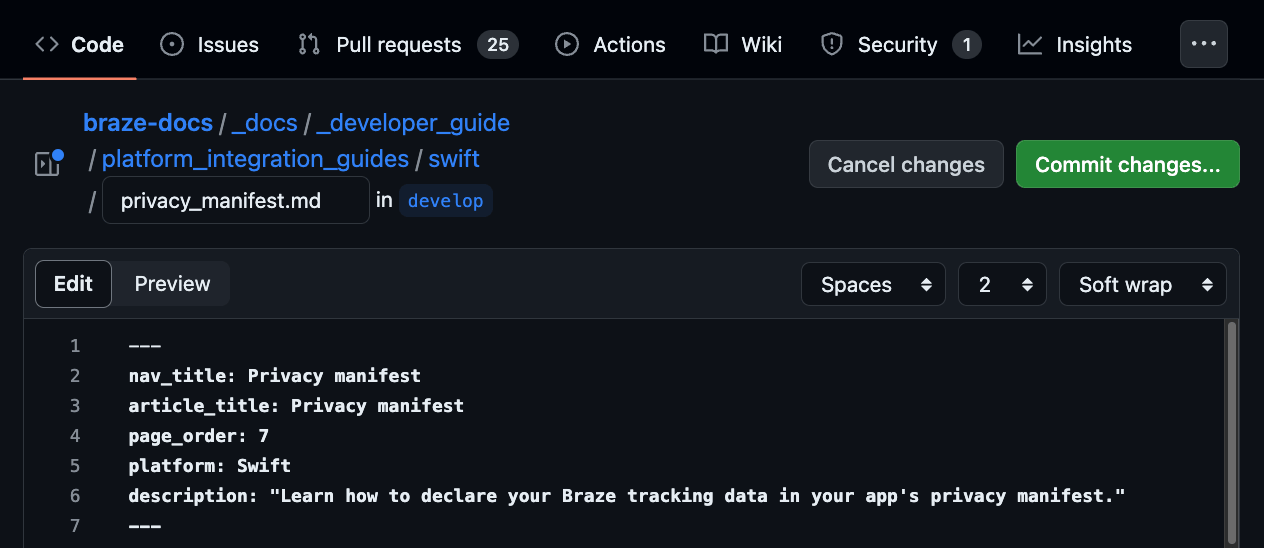Edit the privacy_manifest.md filename field
The height and width of the screenshot is (548, 1264).
(236, 201)
